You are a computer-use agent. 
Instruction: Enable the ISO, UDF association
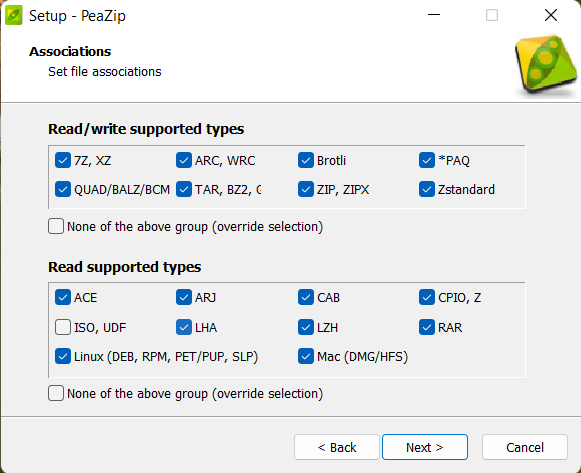(x=63, y=327)
